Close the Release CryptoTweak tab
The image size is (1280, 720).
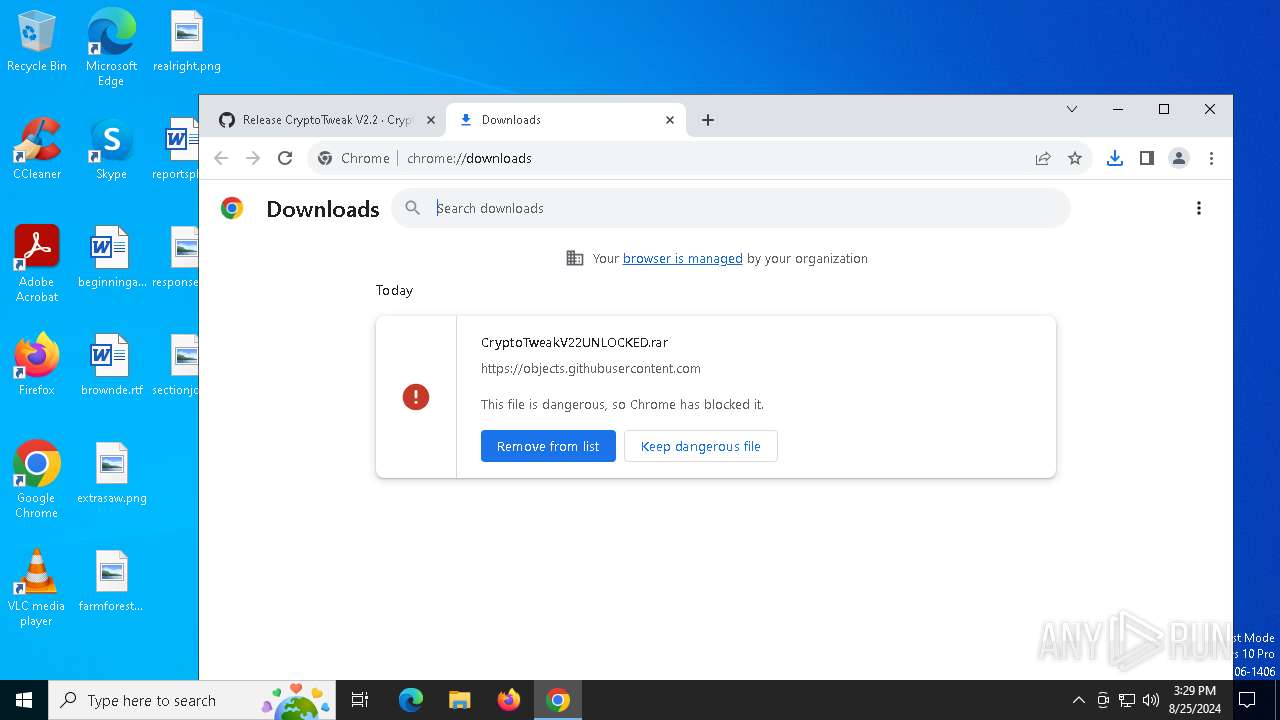[x=431, y=120]
